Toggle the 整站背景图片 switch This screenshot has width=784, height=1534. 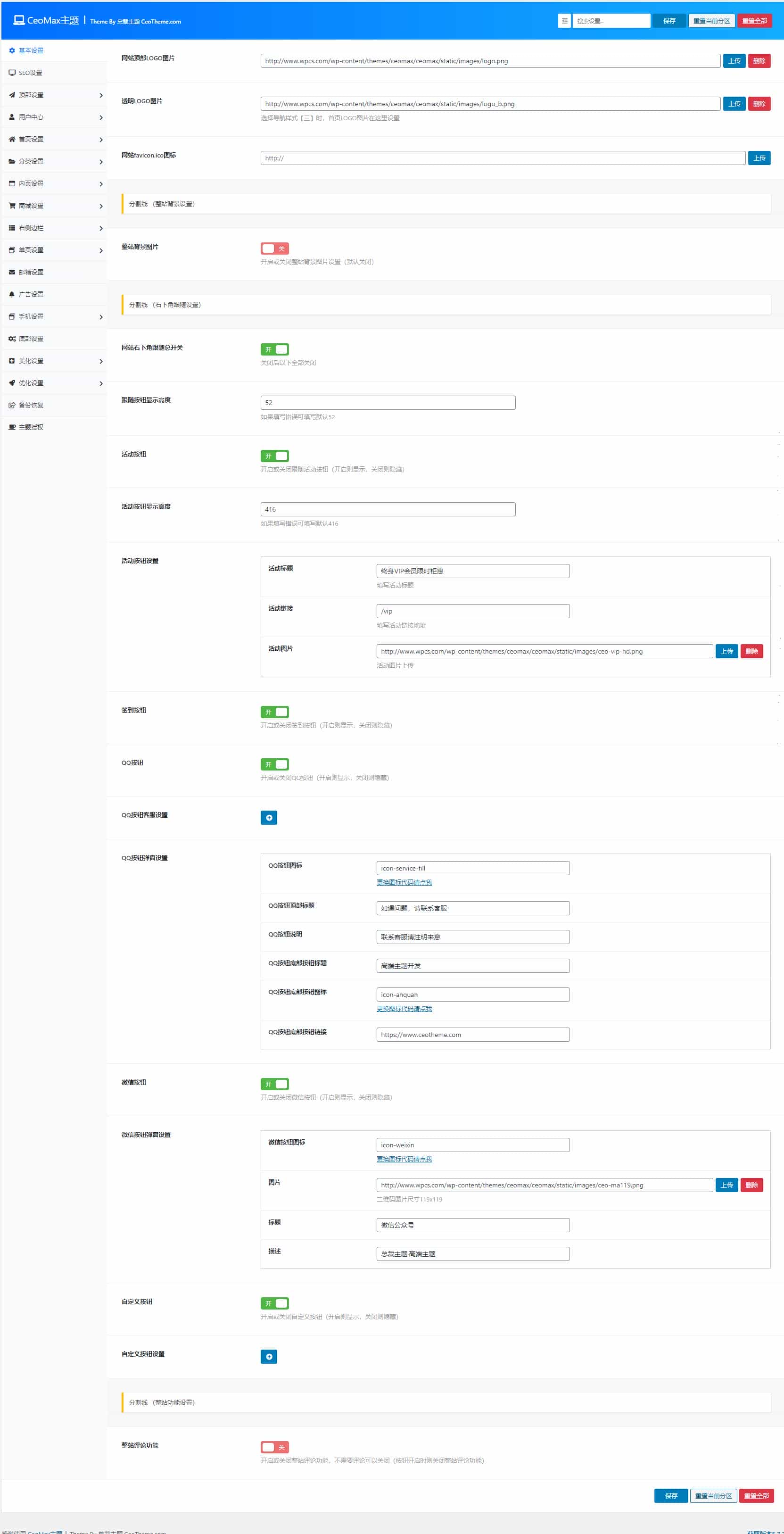pyautogui.click(x=274, y=249)
